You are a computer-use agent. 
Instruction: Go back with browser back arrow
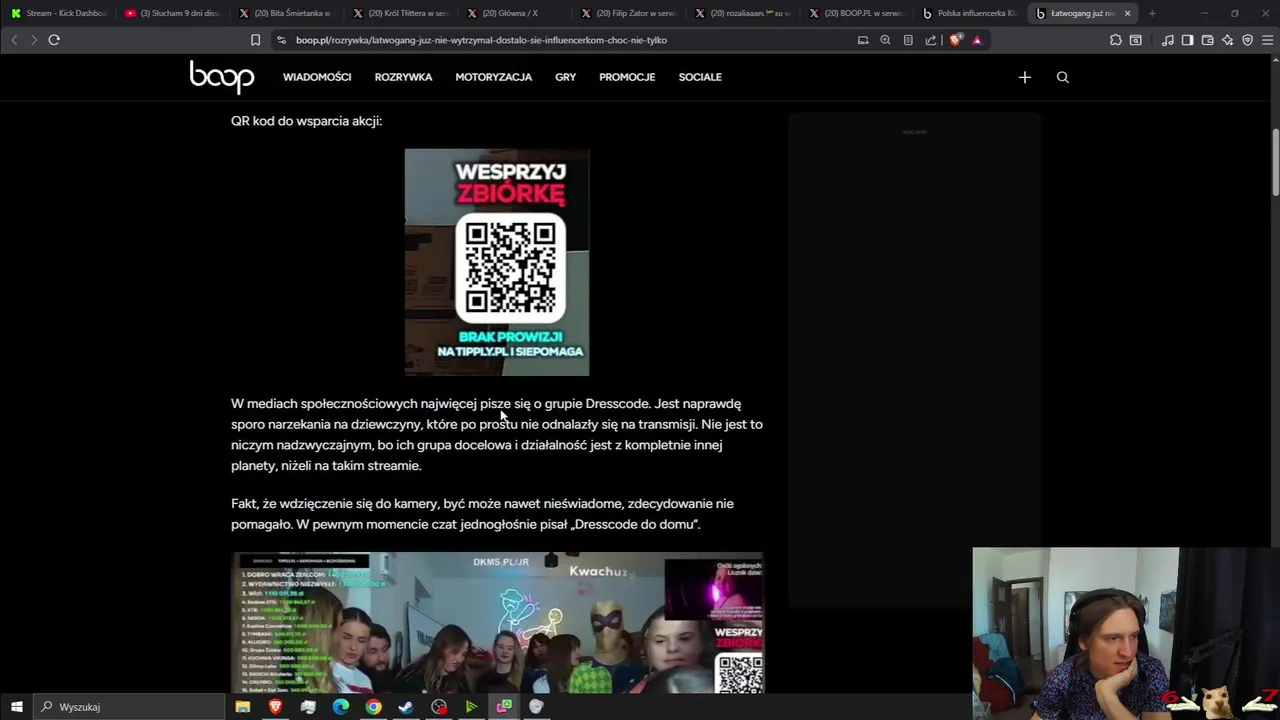[x=14, y=40]
